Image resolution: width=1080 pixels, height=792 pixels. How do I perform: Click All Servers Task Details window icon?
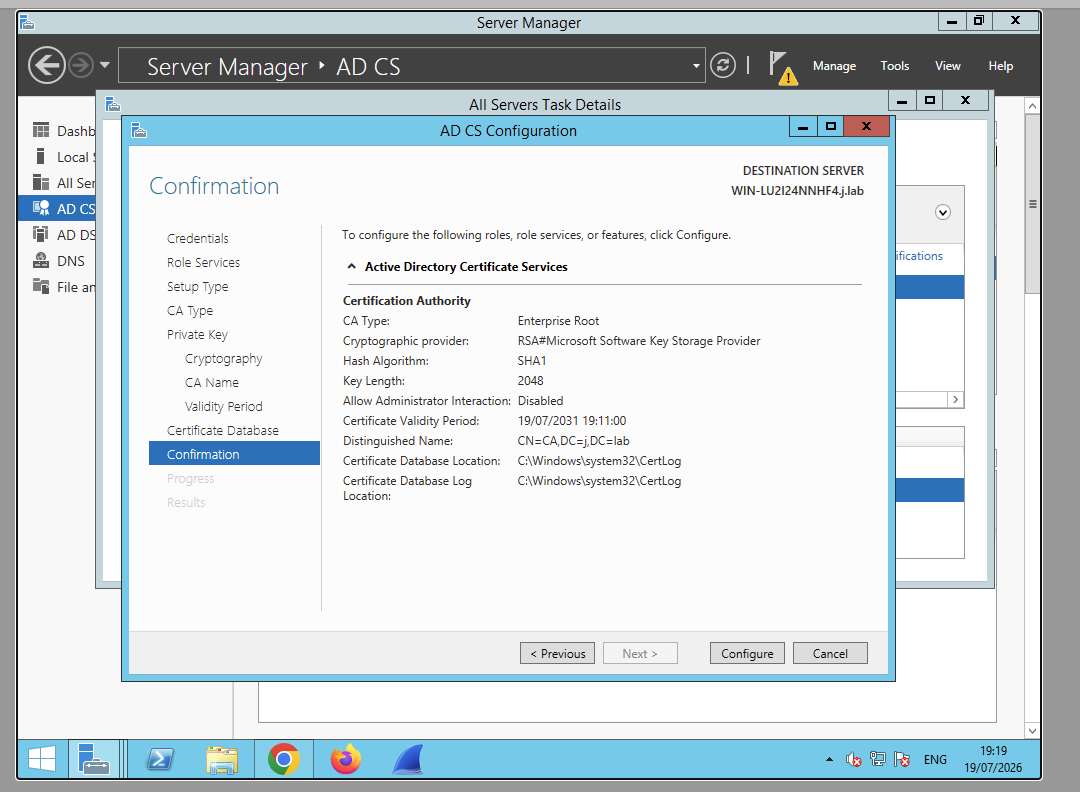tap(113, 105)
